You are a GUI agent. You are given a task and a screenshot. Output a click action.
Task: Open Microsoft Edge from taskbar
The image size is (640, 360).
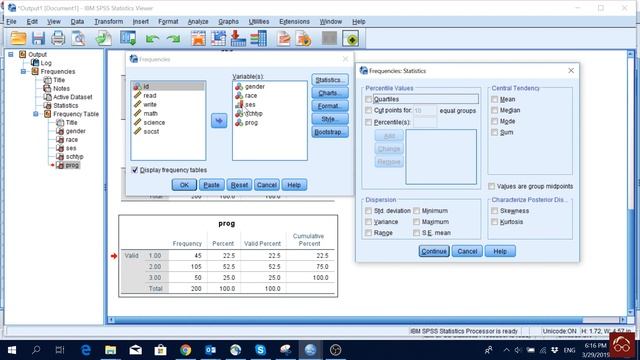(x=86, y=350)
